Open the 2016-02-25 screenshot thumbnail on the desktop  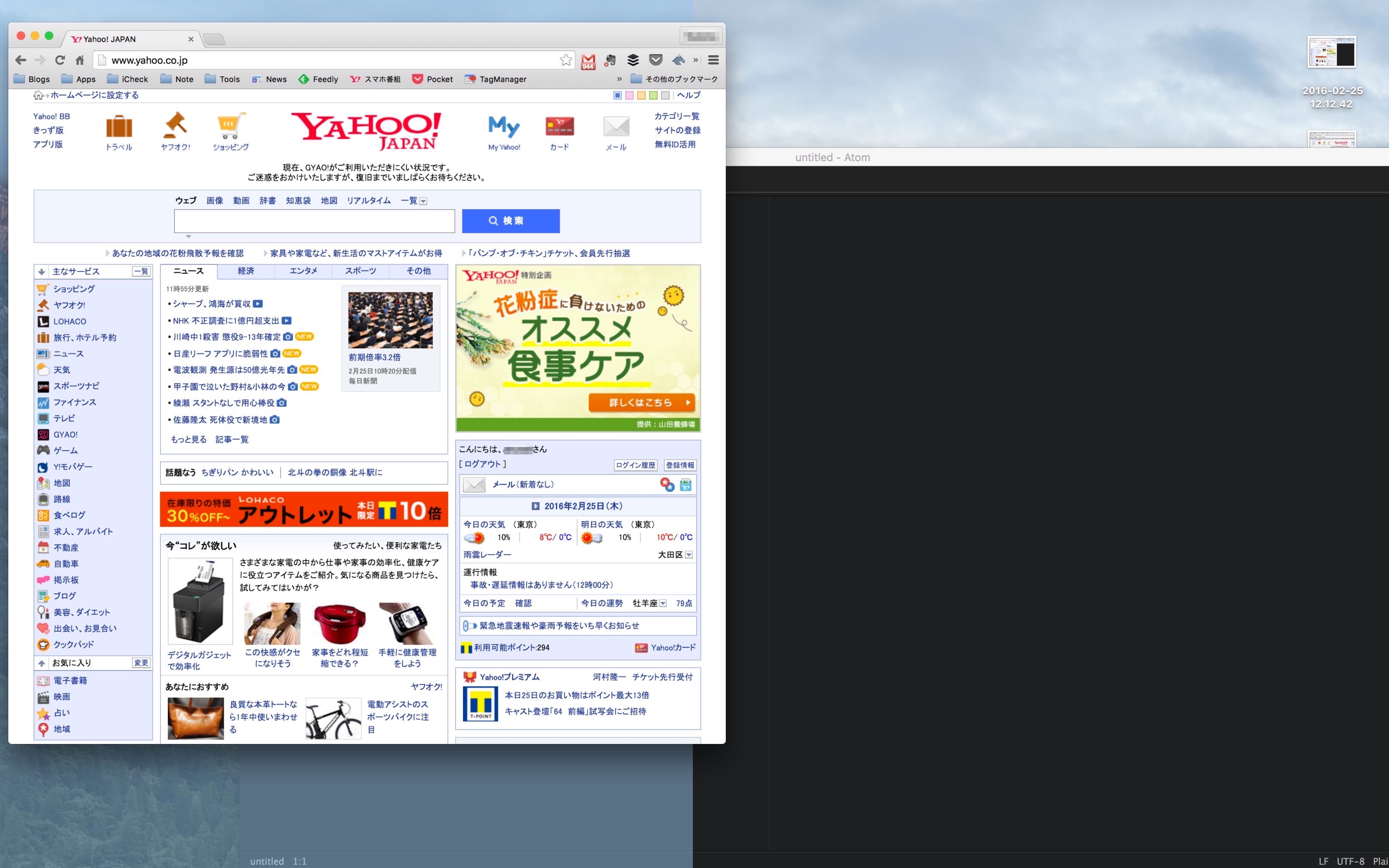[x=1332, y=53]
